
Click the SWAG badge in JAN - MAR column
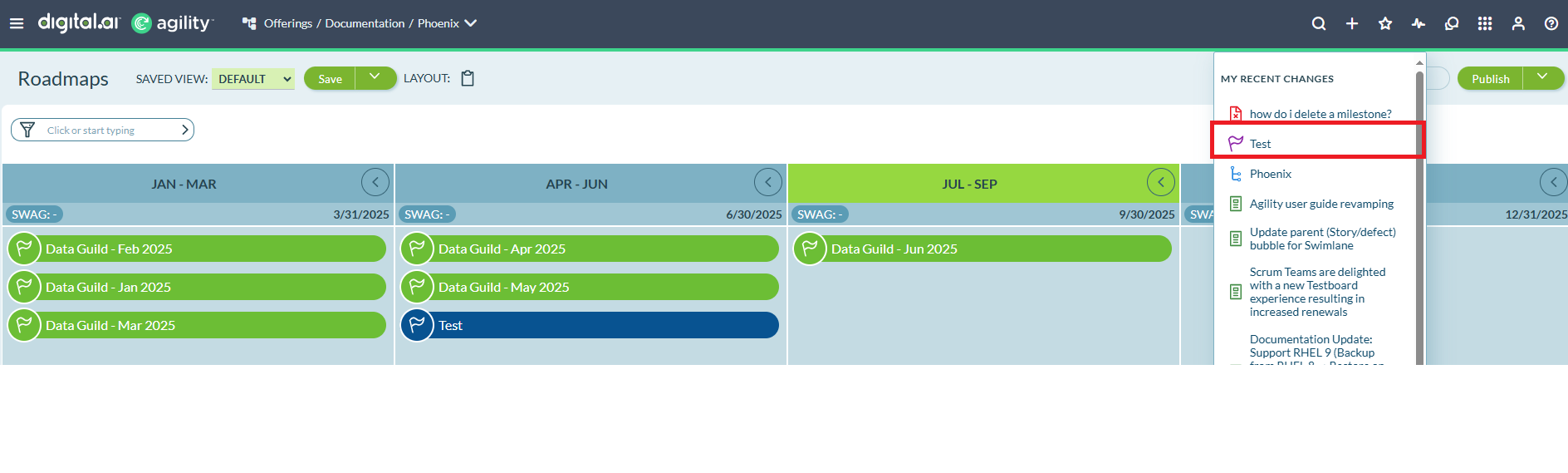tap(34, 214)
